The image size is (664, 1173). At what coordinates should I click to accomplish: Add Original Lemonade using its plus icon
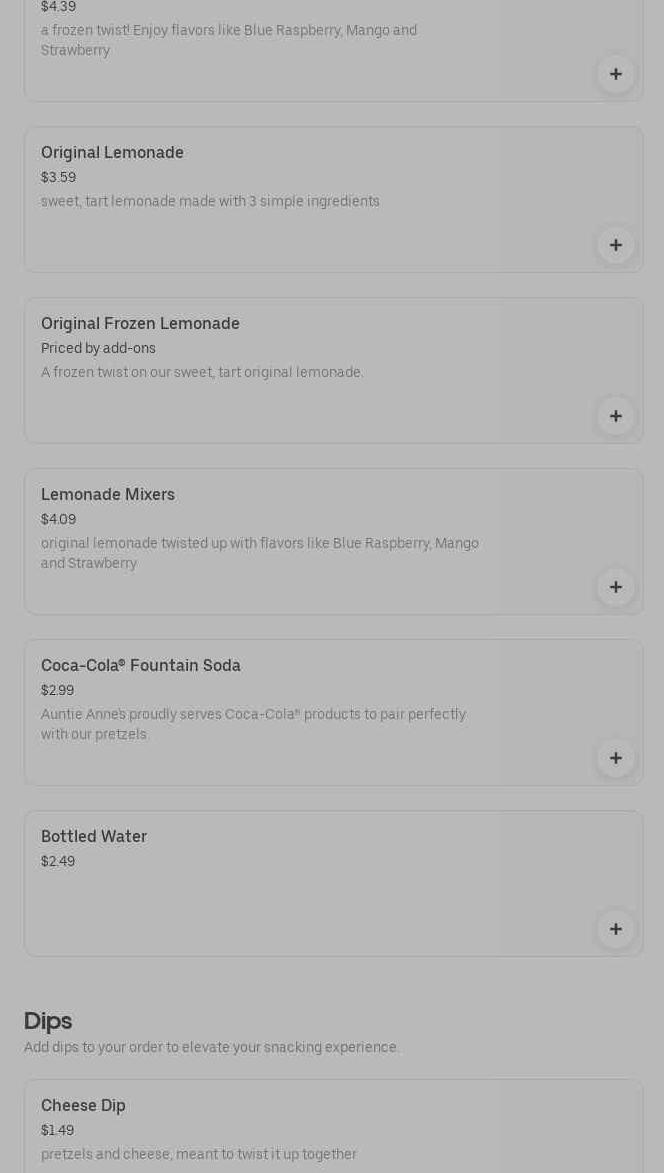(616, 245)
